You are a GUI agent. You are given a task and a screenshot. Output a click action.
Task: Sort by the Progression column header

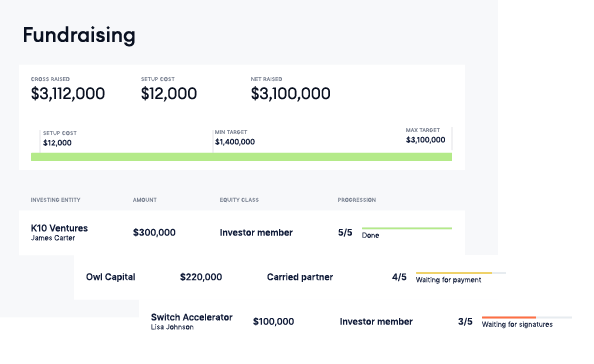(356, 200)
